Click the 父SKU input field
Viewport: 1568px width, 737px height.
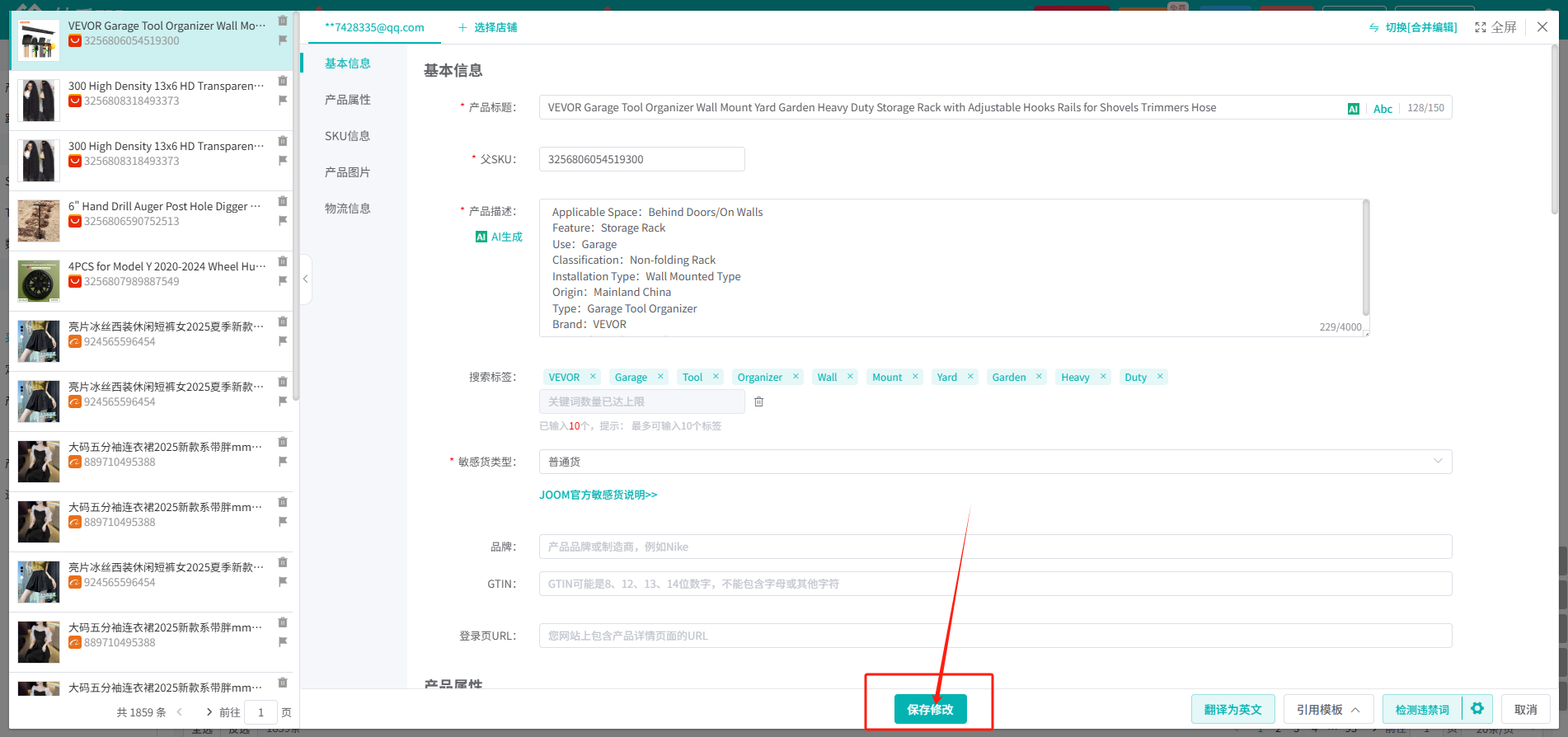pos(641,159)
